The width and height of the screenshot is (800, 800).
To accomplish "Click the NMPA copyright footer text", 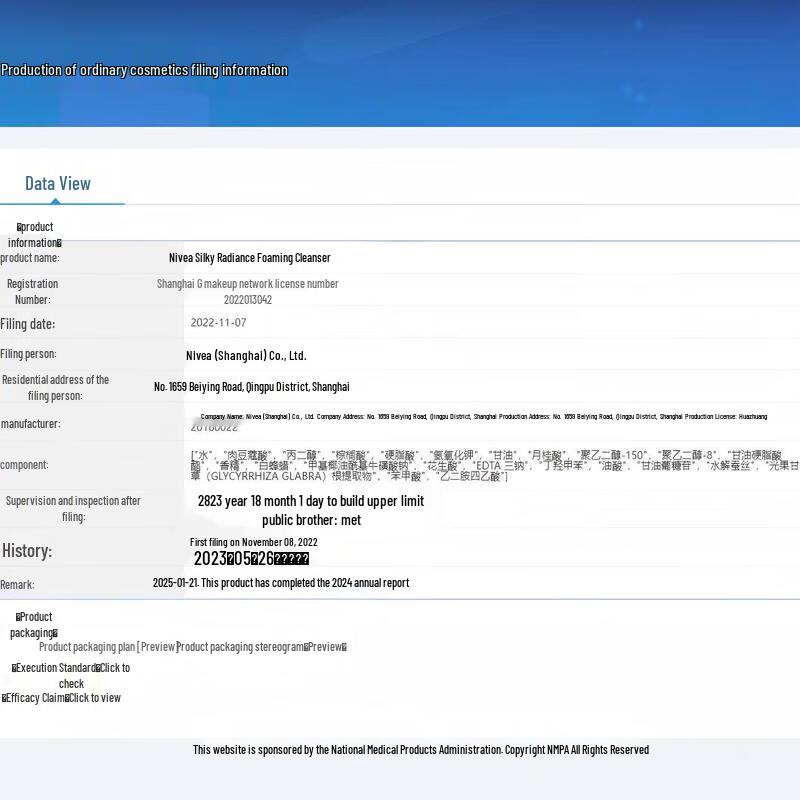I will (420, 750).
